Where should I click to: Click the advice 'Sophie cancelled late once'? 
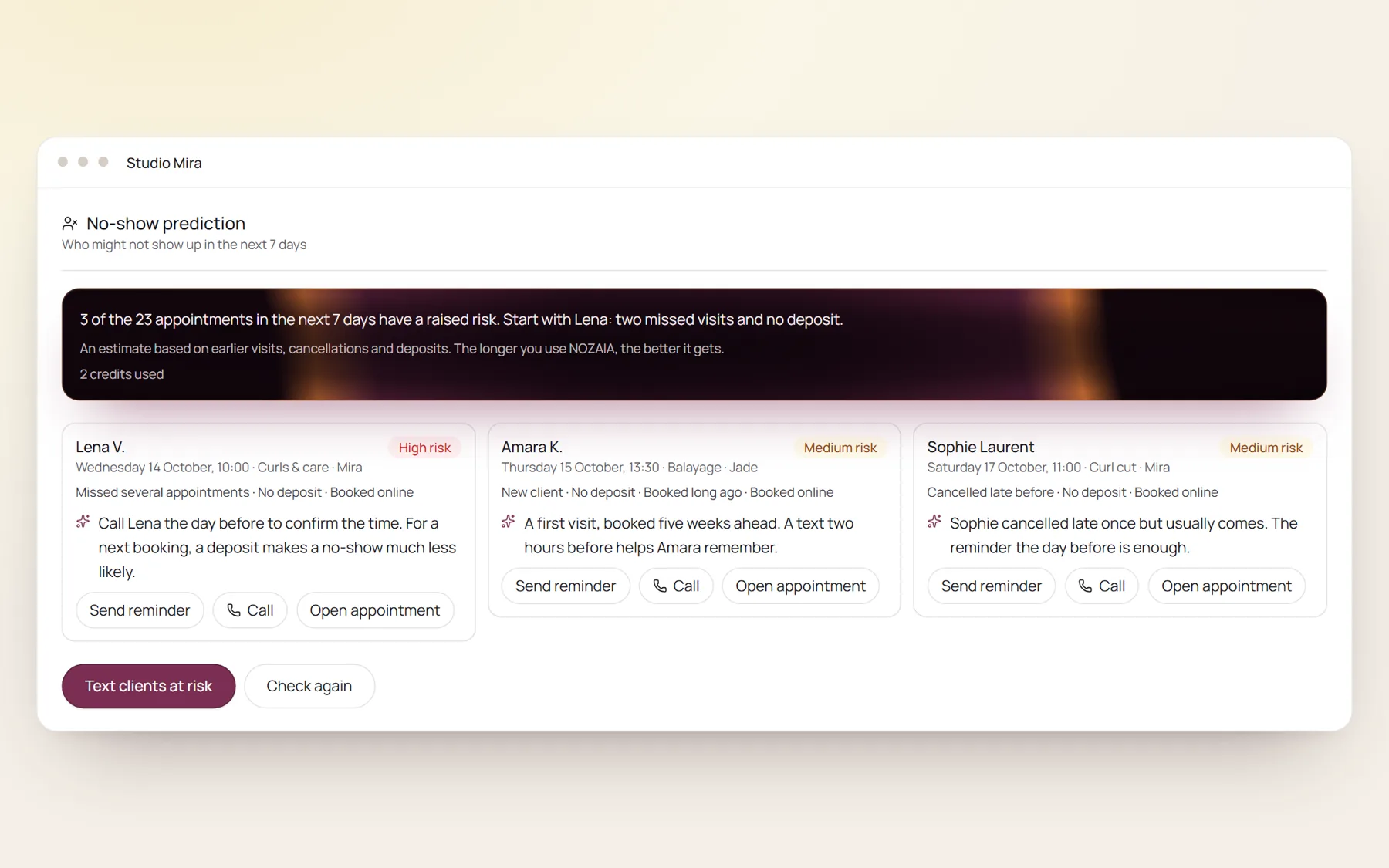coord(1124,535)
